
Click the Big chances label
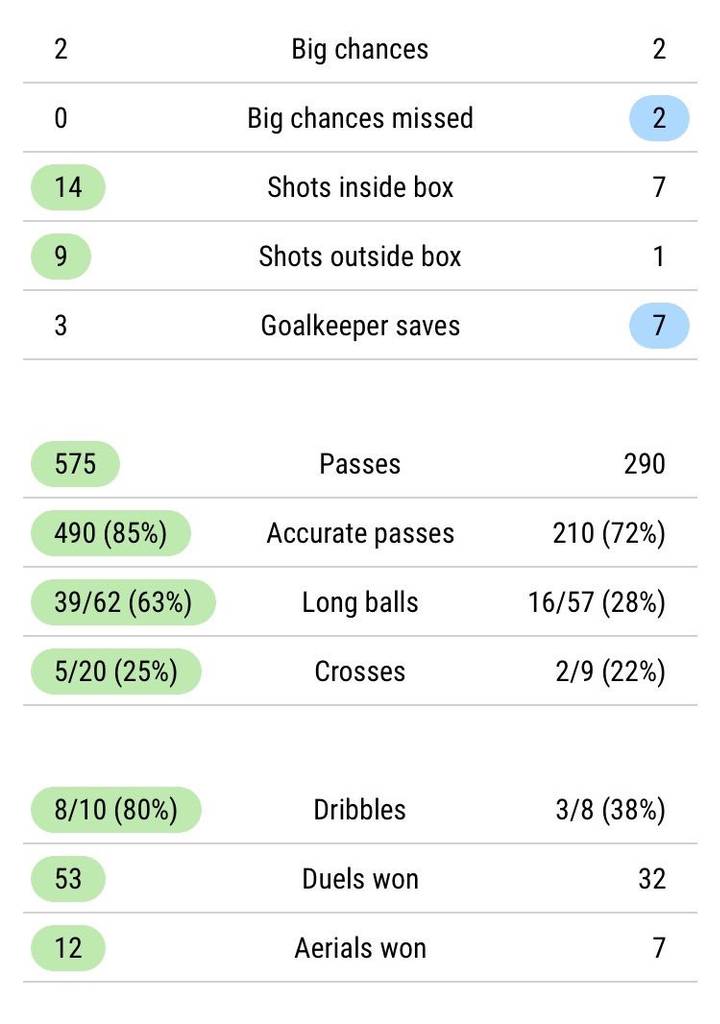[360, 50]
